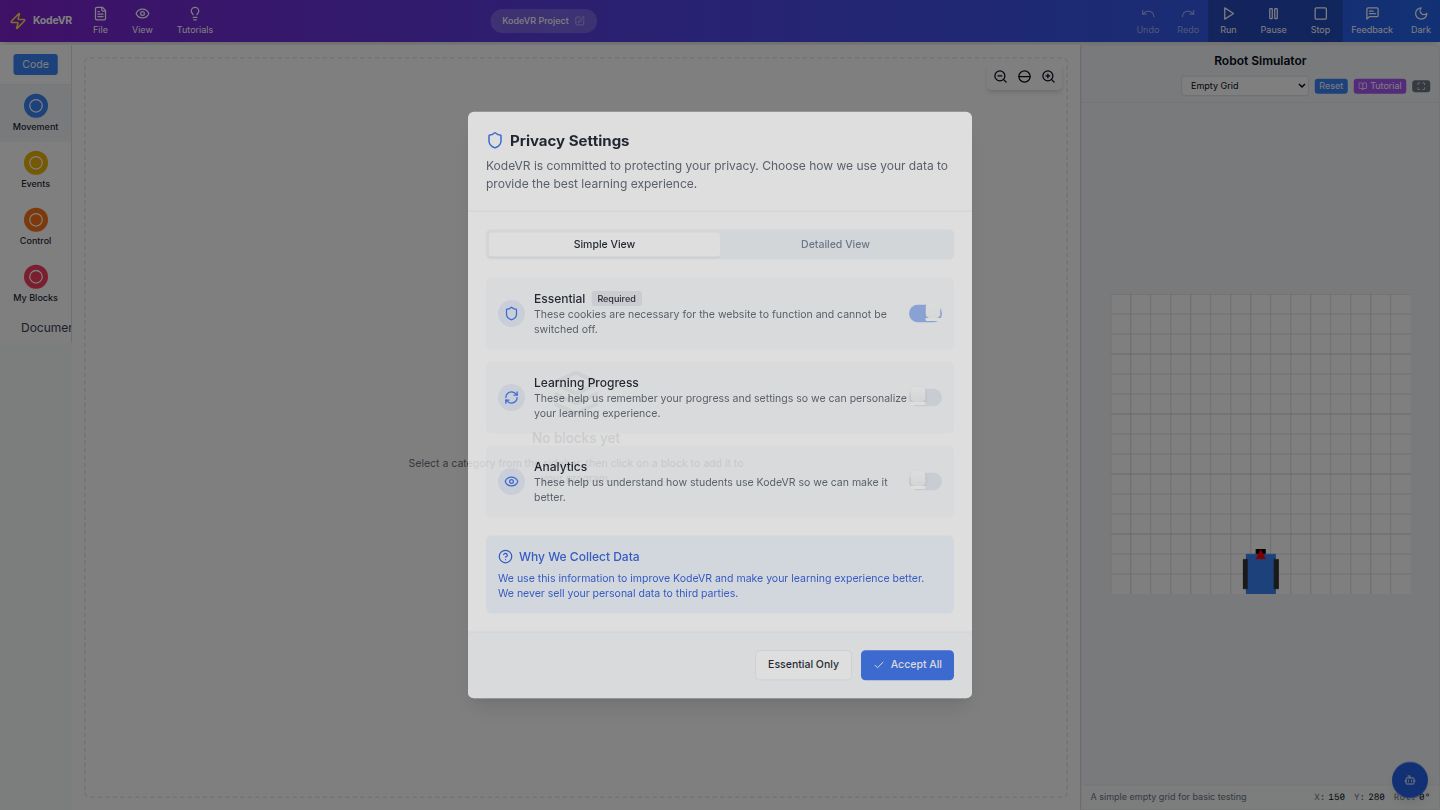Open the File menu
Screen dimensions: 1440x810
coord(100,20)
